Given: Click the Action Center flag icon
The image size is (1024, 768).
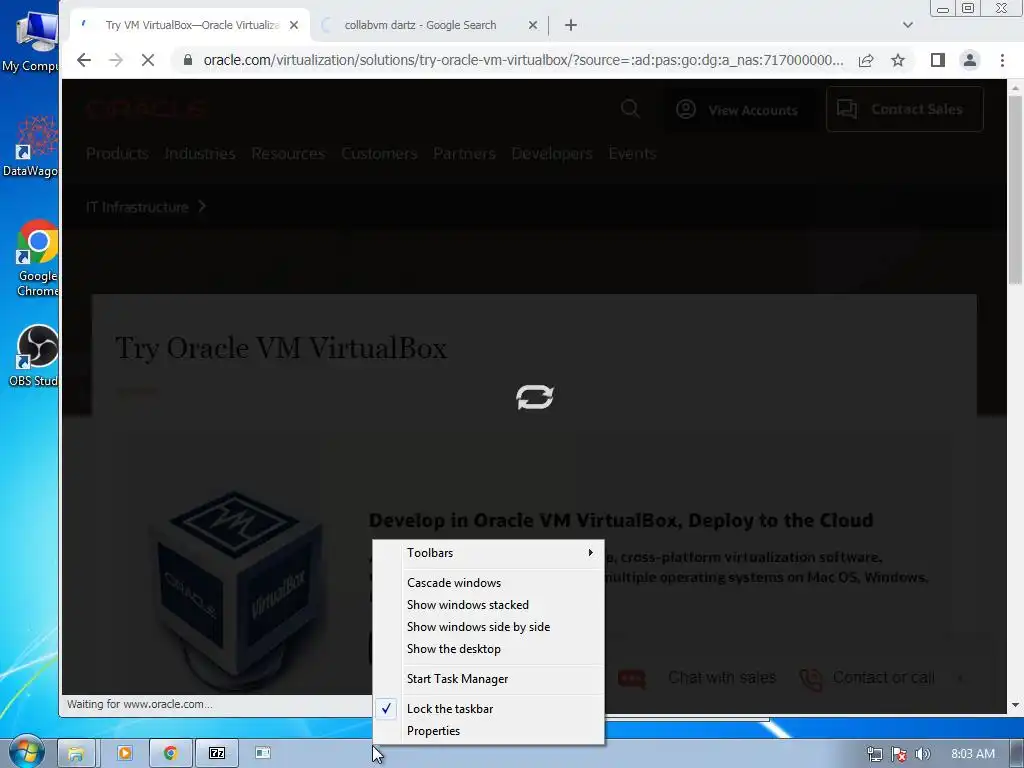Looking at the screenshot, I should pos(899,754).
